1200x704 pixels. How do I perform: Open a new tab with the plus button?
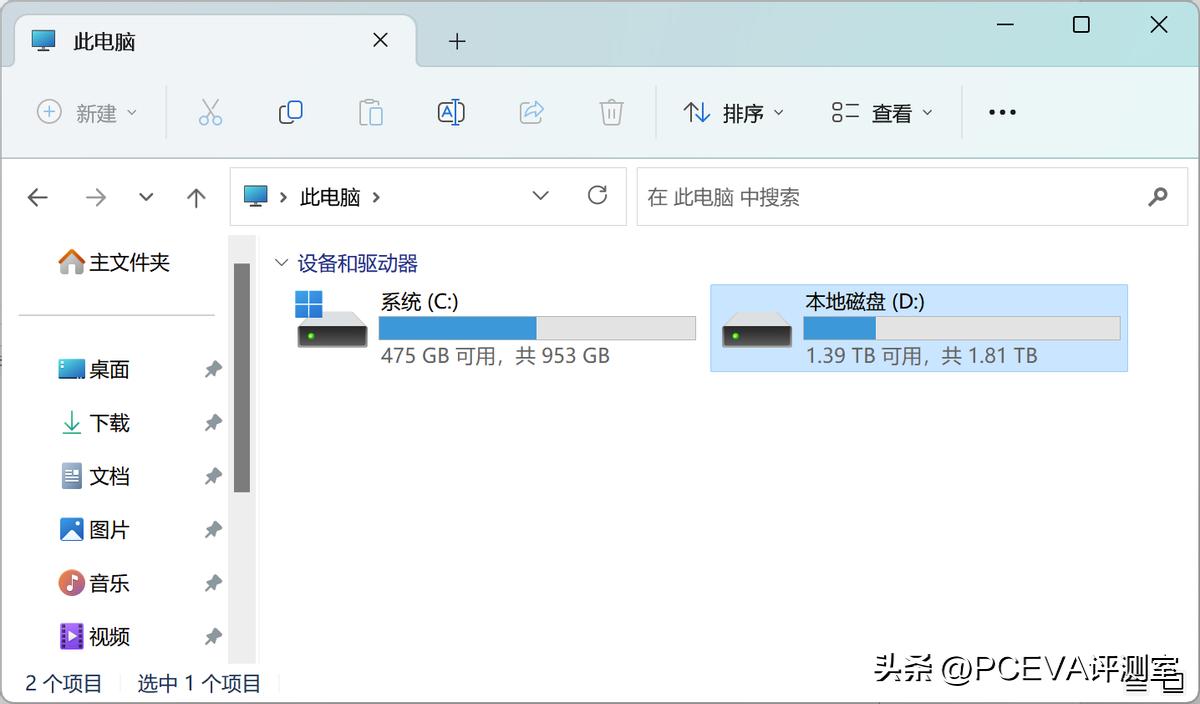pos(457,41)
